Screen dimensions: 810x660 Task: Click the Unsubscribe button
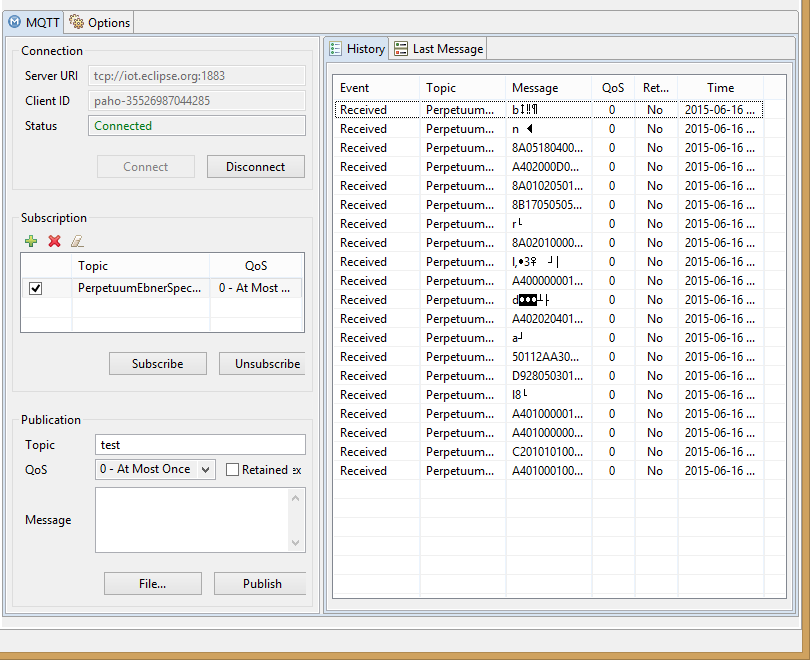click(x=262, y=364)
